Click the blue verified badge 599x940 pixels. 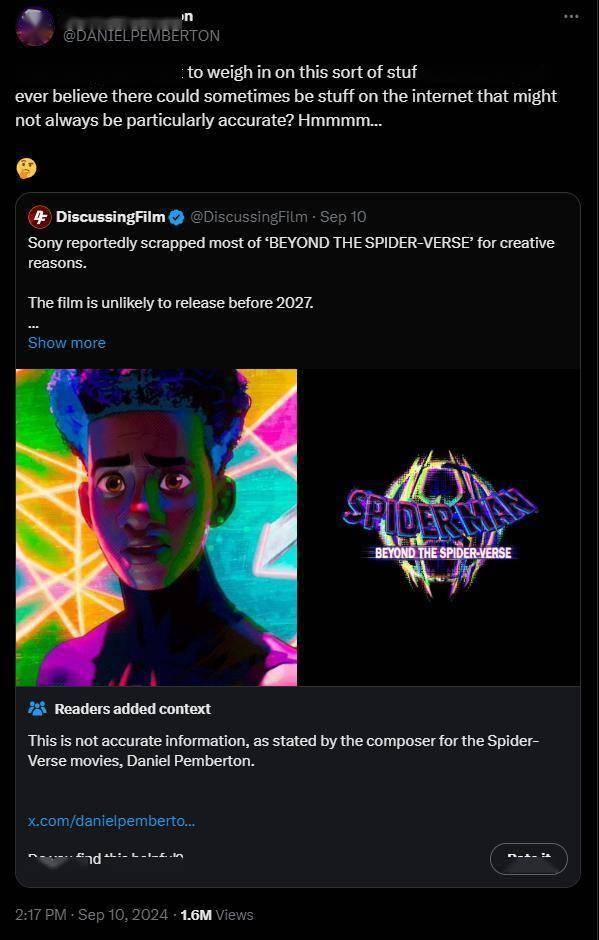(x=176, y=218)
